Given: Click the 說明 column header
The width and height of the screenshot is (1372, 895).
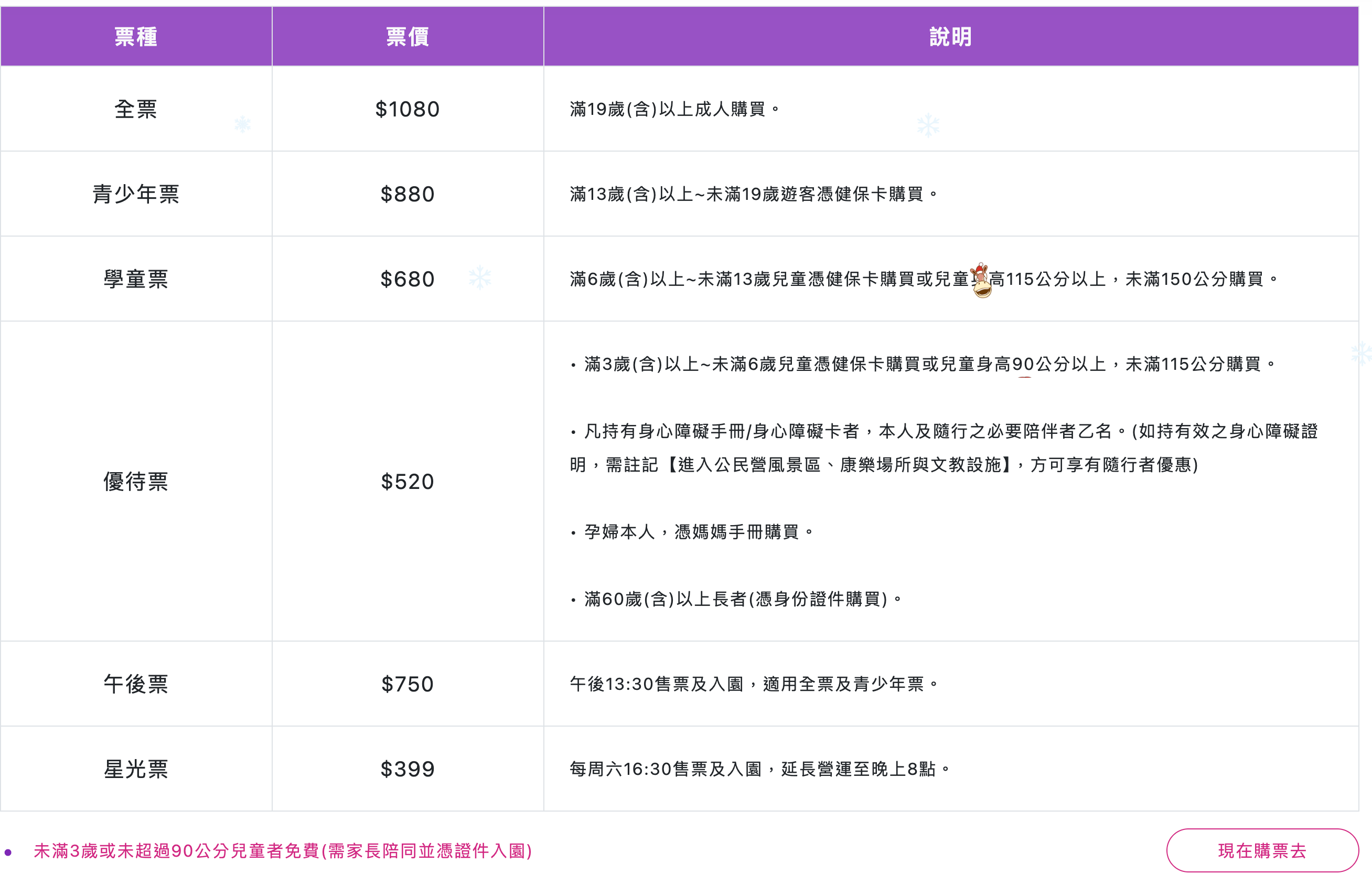Looking at the screenshot, I should click(x=951, y=37).
